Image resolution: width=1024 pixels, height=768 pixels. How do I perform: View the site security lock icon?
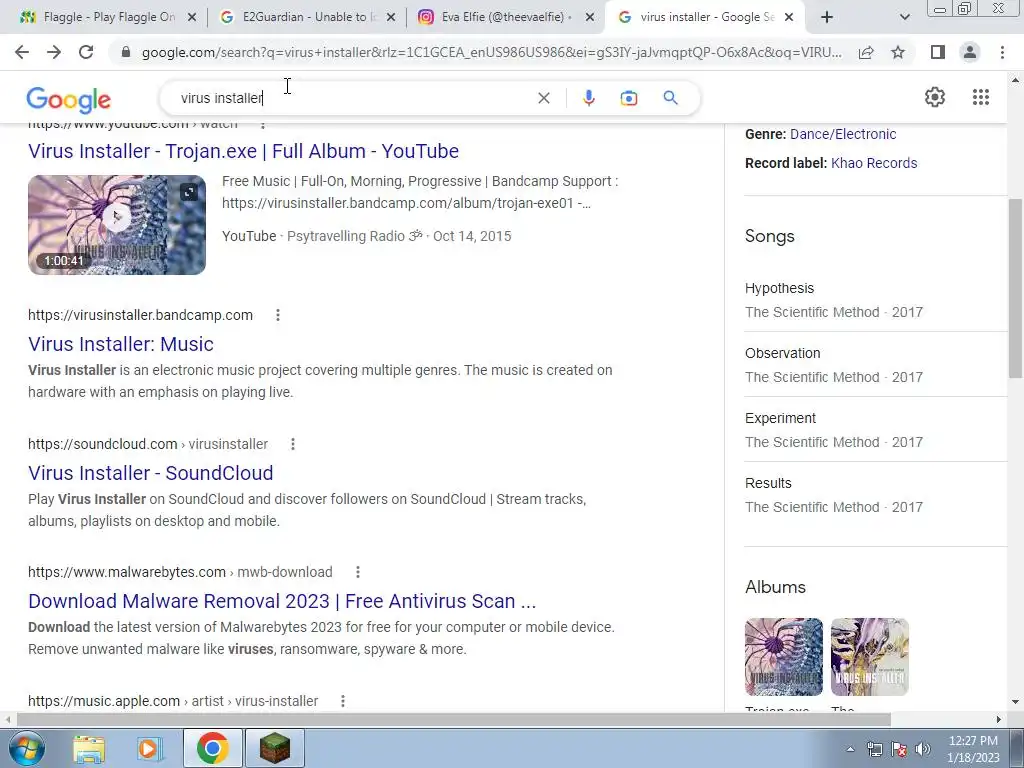coord(126,52)
